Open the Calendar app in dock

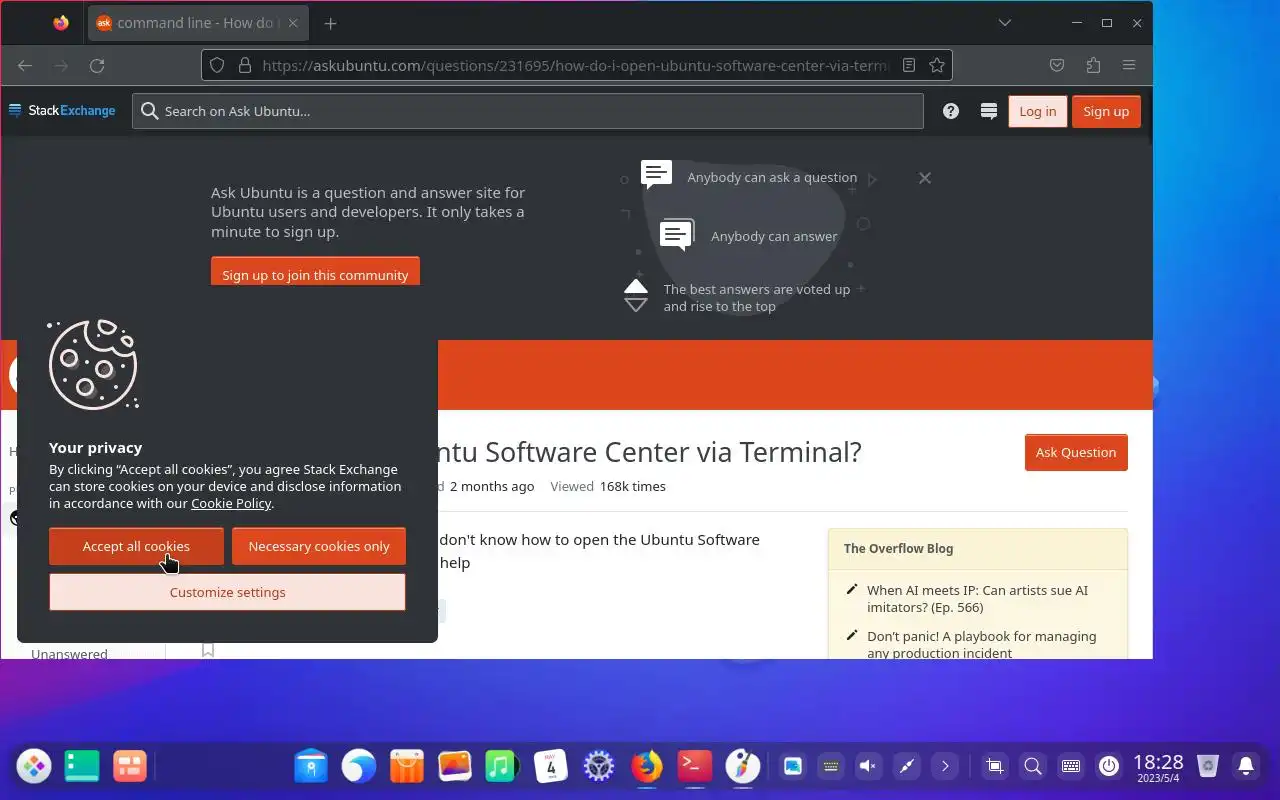tap(551, 767)
